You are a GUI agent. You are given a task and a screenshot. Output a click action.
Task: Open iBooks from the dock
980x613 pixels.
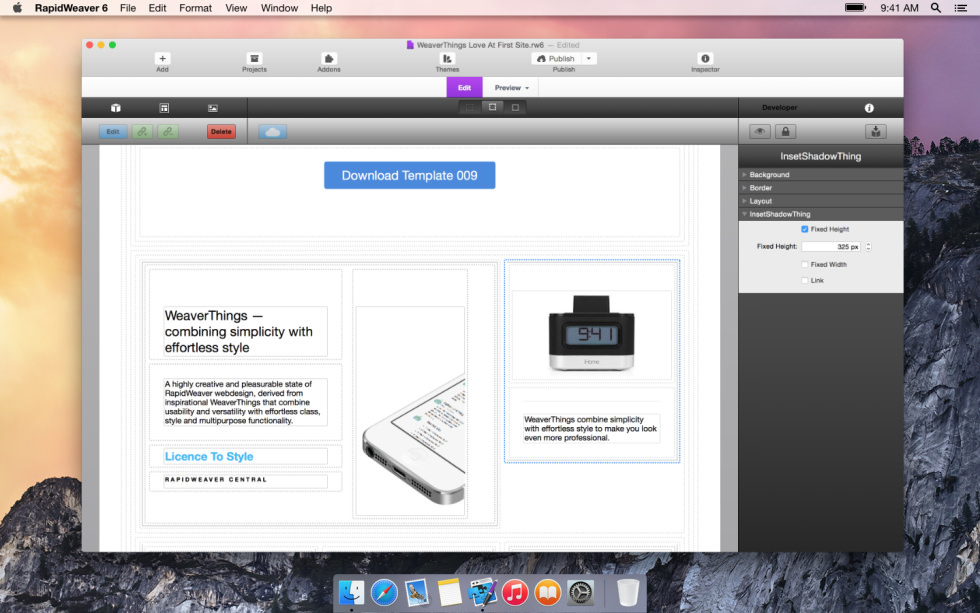point(548,592)
